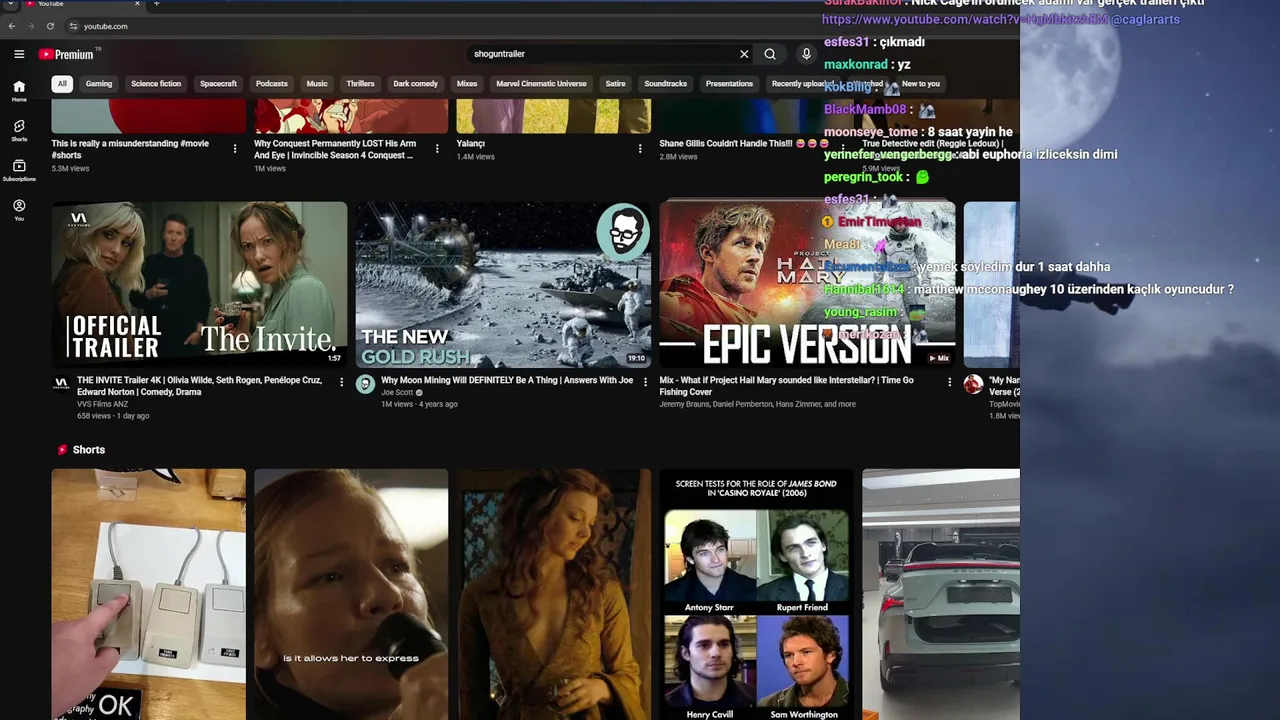The width and height of the screenshot is (1280, 720).
Task: Open Why Moon Mining Will DEFINITELY title
Action: pyautogui.click(x=507, y=380)
